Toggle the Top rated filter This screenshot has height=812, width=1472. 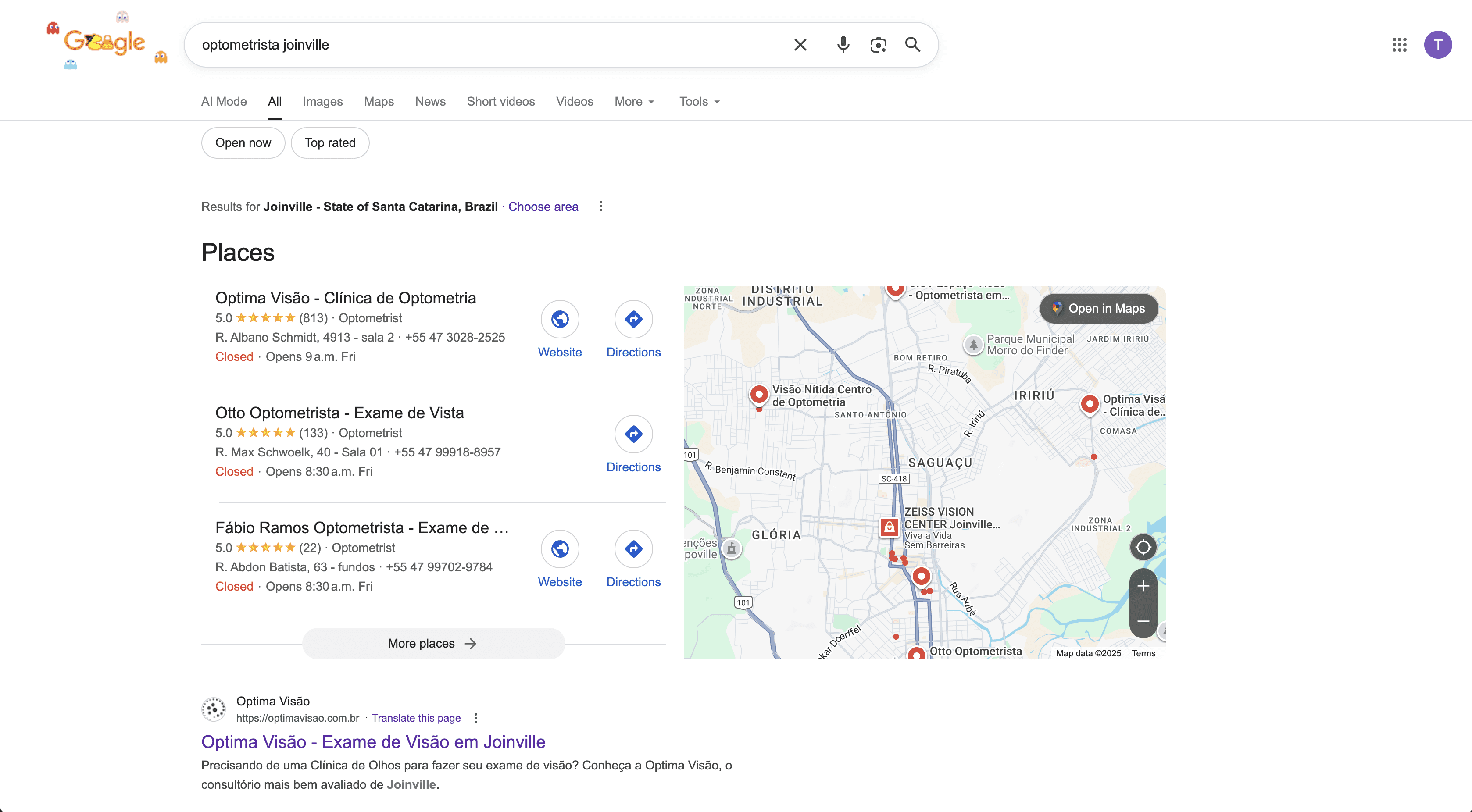pyautogui.click(x=330, y=143)
